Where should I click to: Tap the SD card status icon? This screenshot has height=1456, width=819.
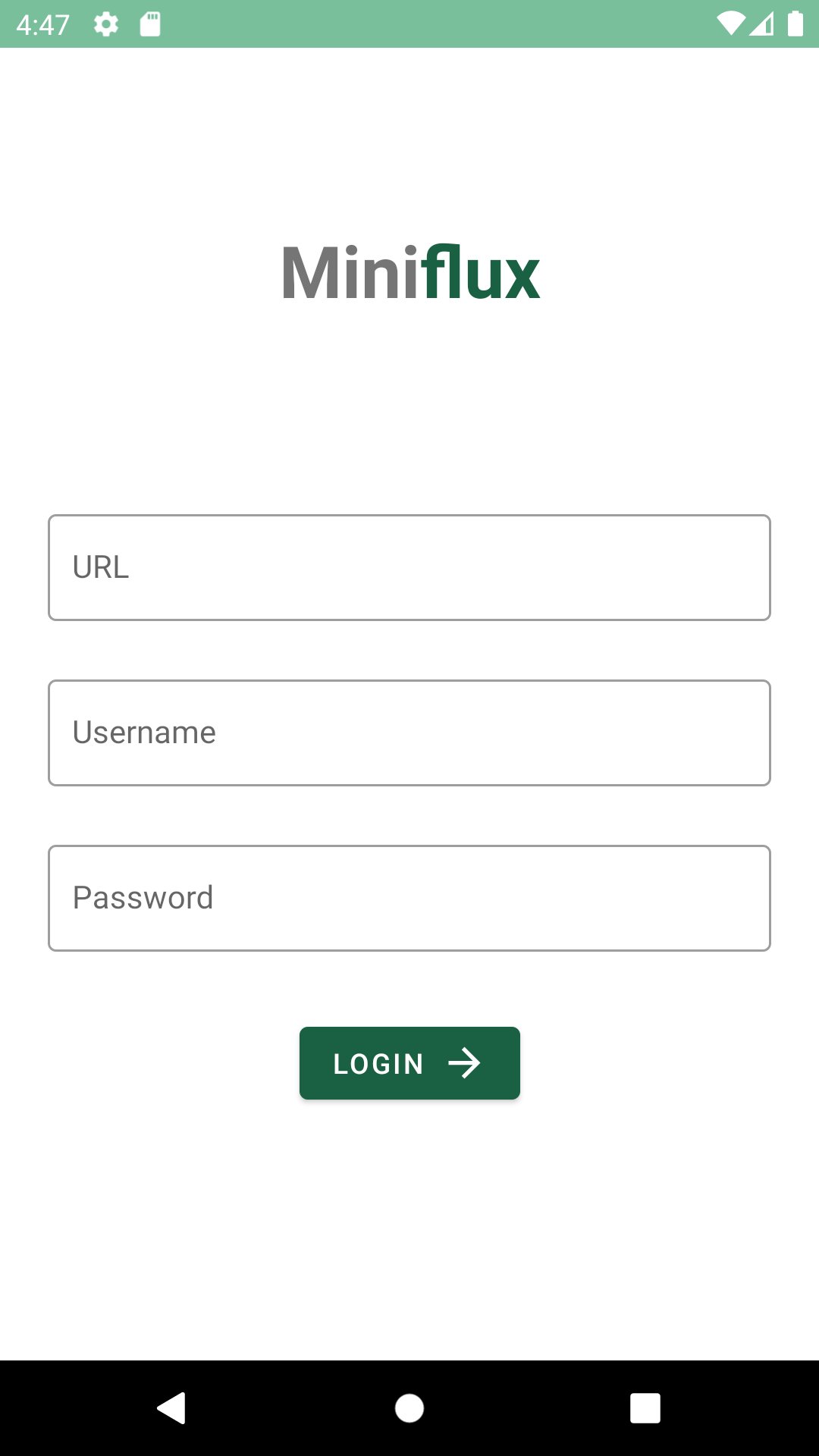click(x=150, y=24)
